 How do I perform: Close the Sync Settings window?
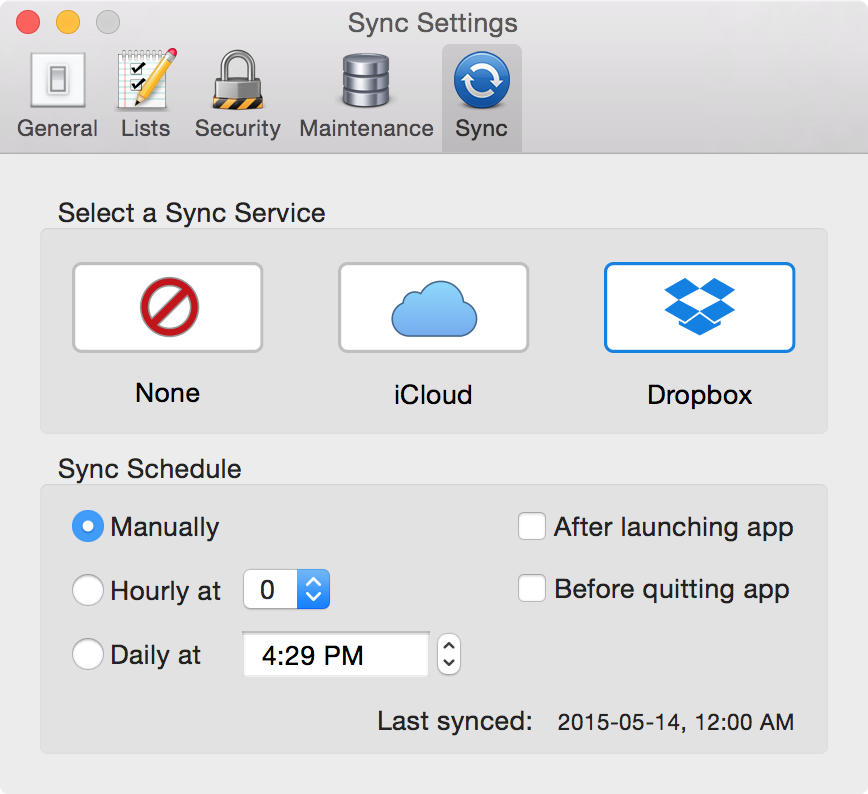coord(28,23)
